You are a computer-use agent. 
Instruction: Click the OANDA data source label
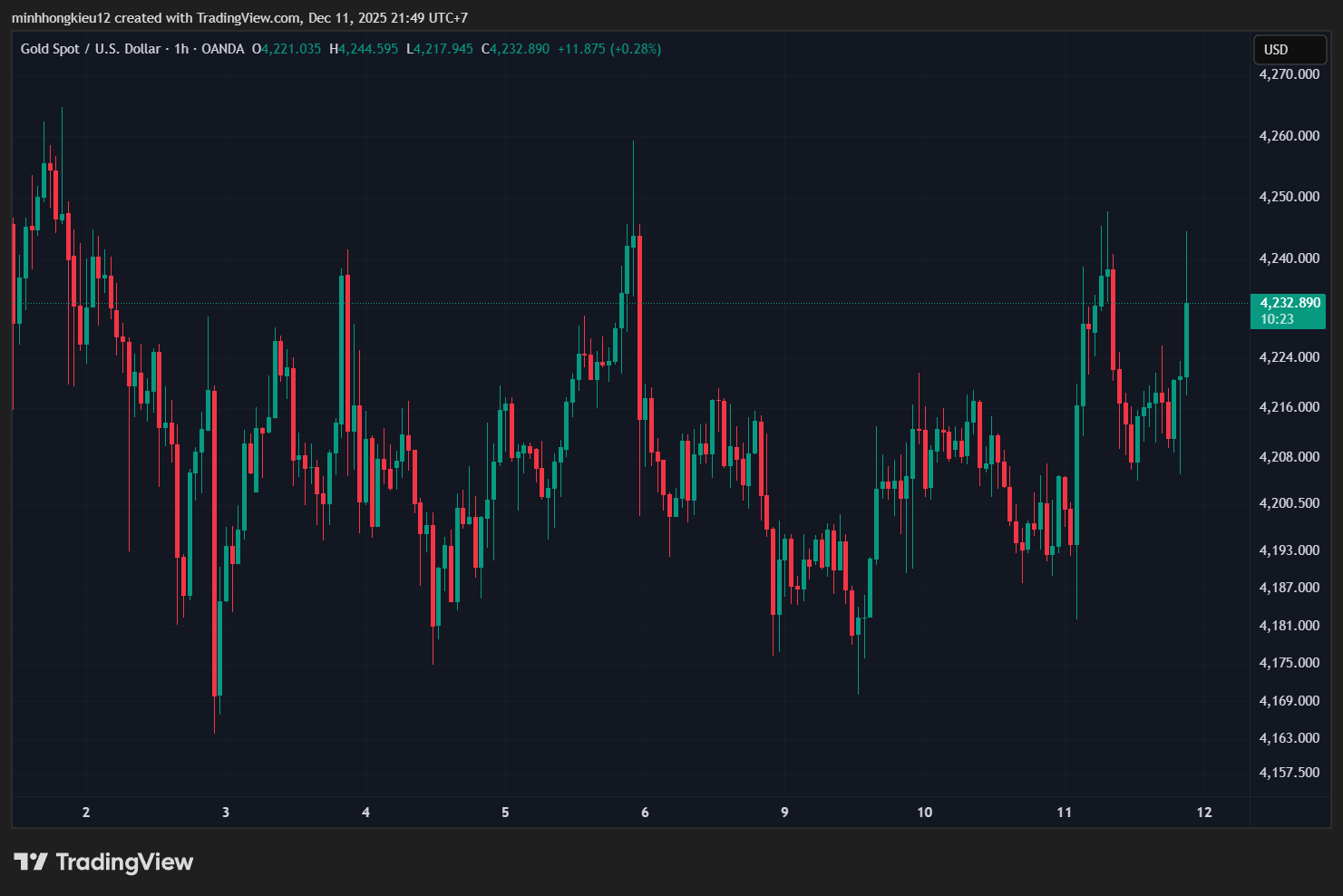coord(222,49)
